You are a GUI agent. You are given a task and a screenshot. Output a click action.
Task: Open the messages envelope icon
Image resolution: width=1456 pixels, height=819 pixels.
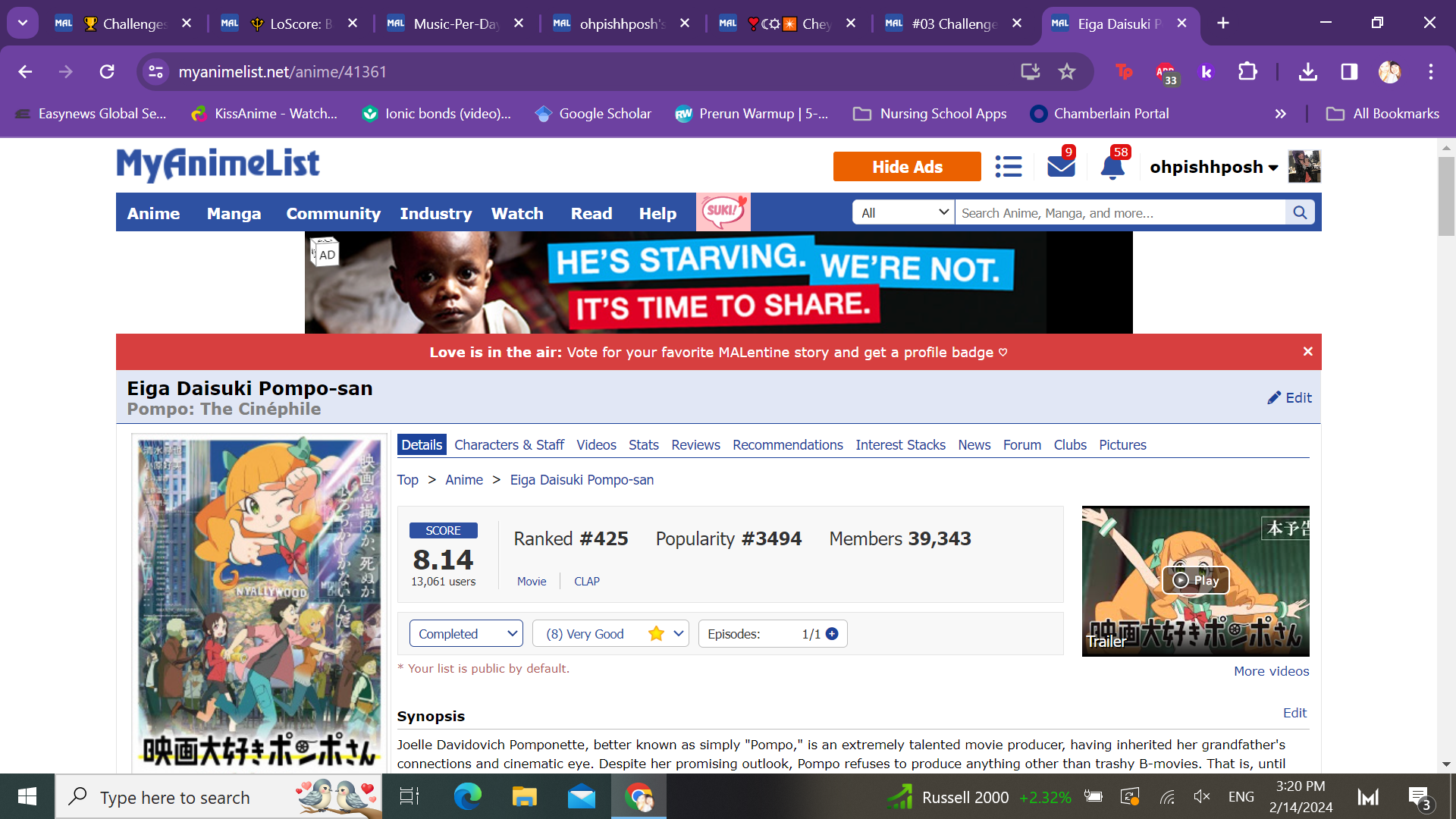point(1060,166)
